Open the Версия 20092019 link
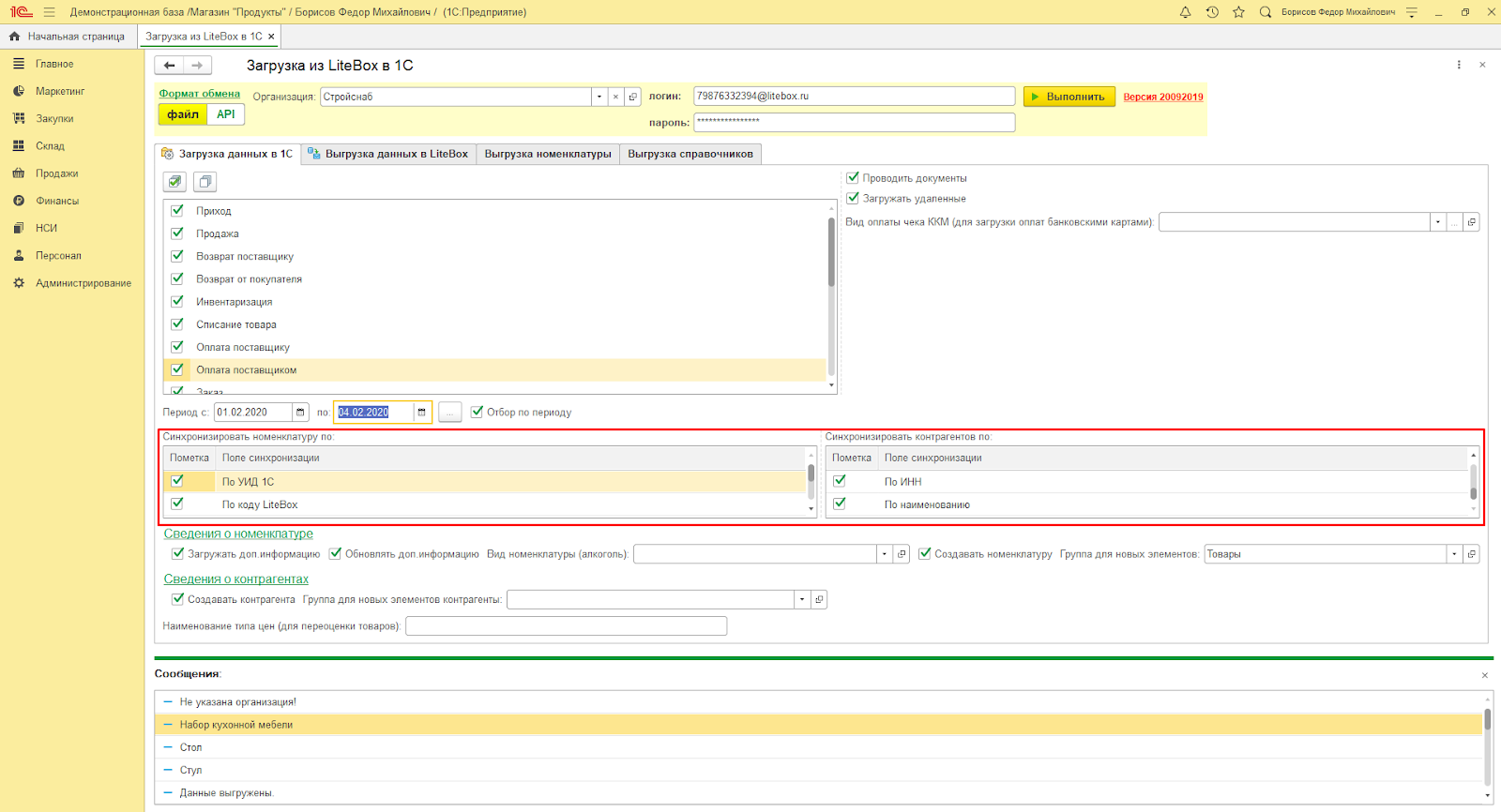This screenshot has height=812, width=1501. coord(1163,97)
